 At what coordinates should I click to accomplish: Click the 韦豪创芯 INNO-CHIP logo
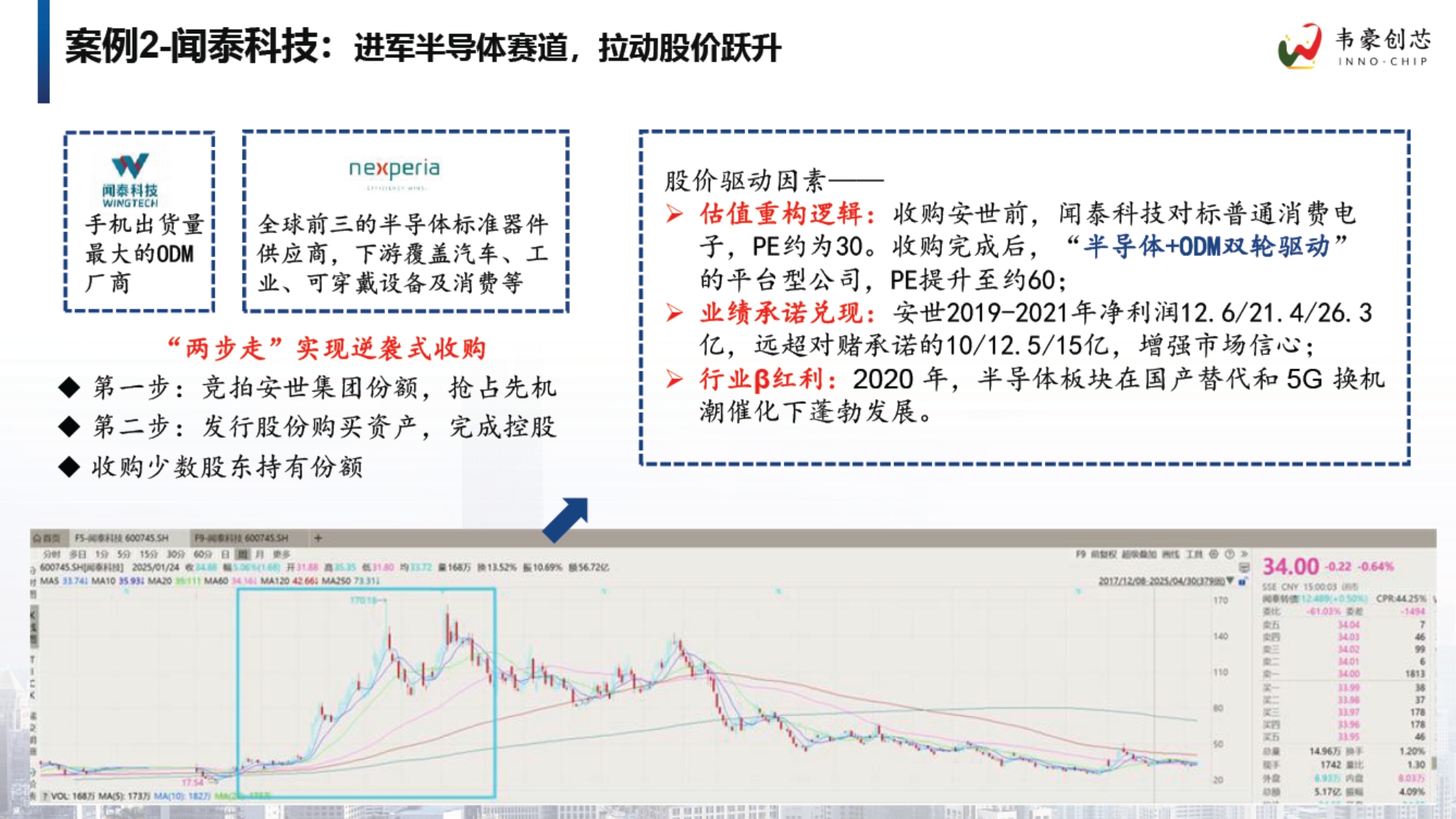point(1354,46)
